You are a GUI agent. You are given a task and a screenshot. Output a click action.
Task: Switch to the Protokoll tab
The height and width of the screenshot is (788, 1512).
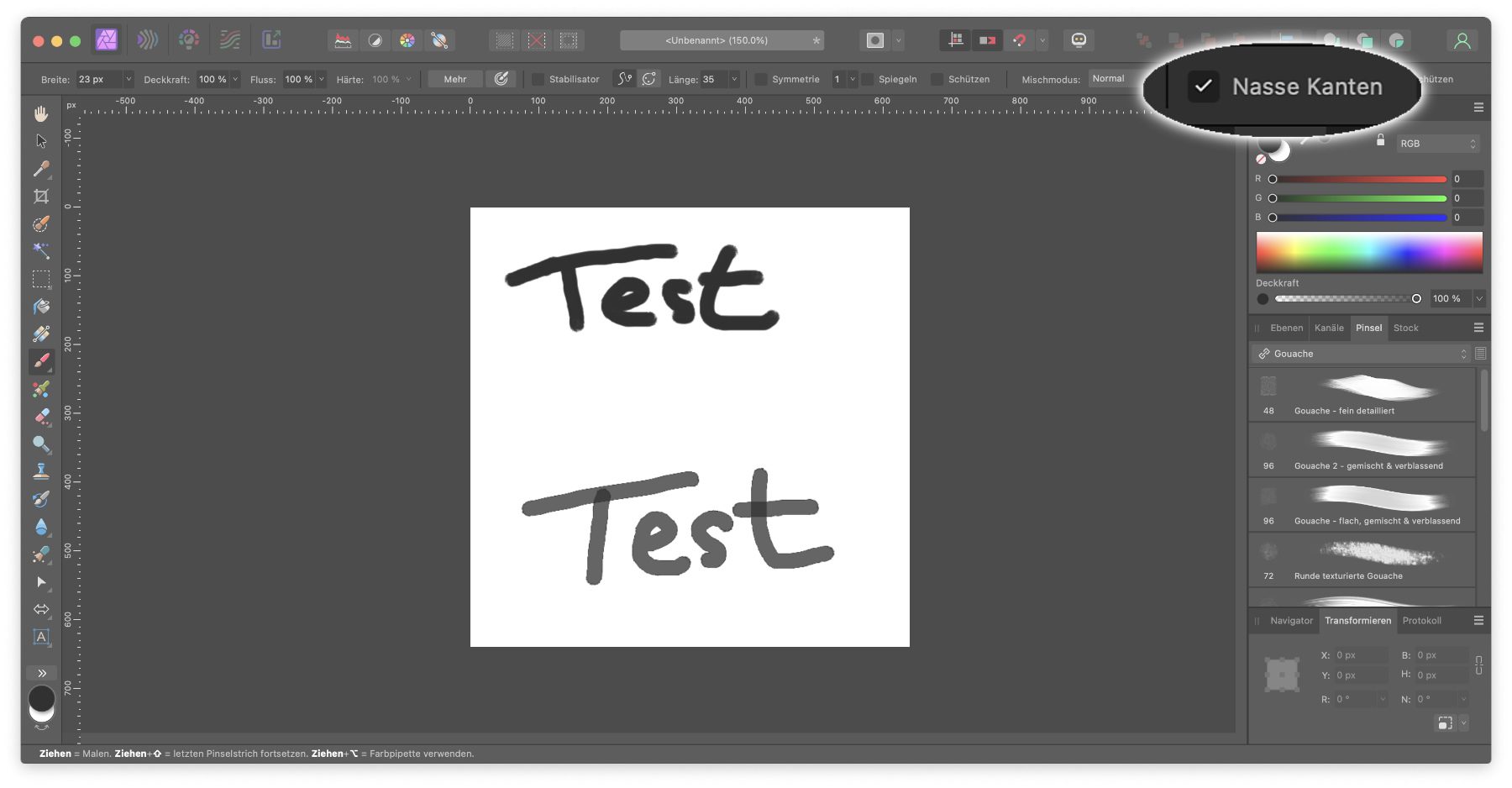pos(1421,621)
